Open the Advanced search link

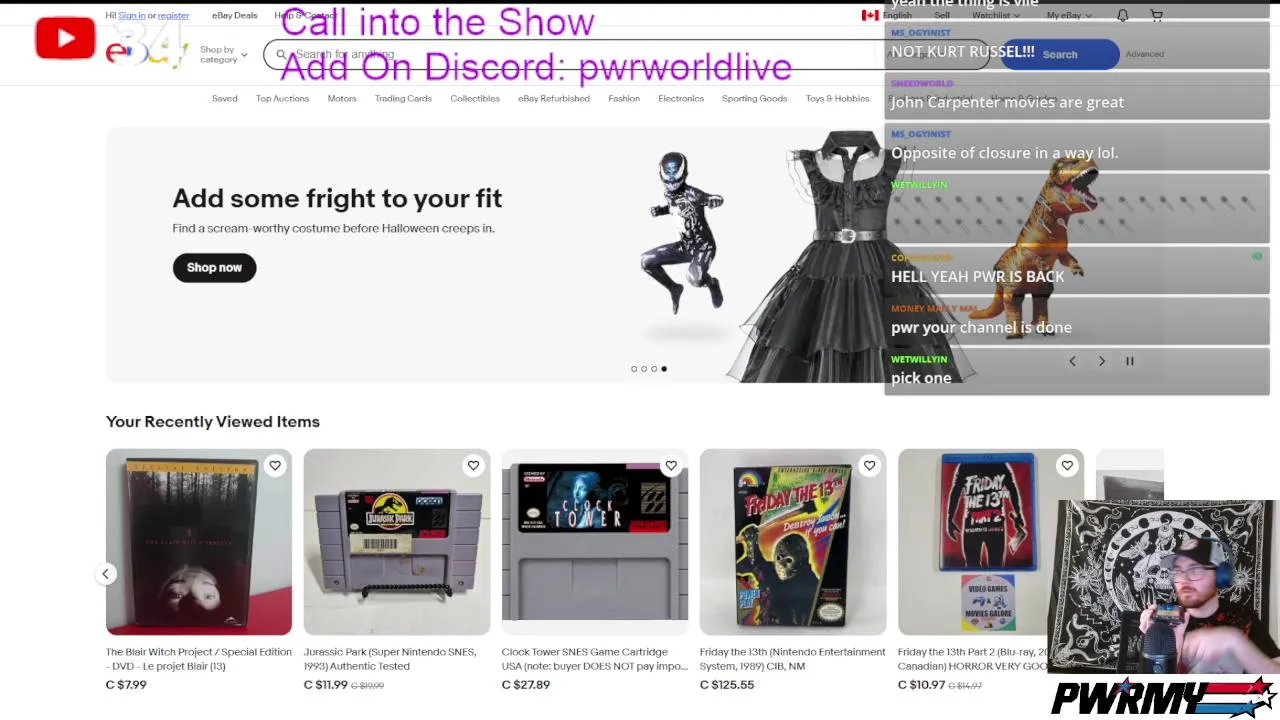(1144, 54)
